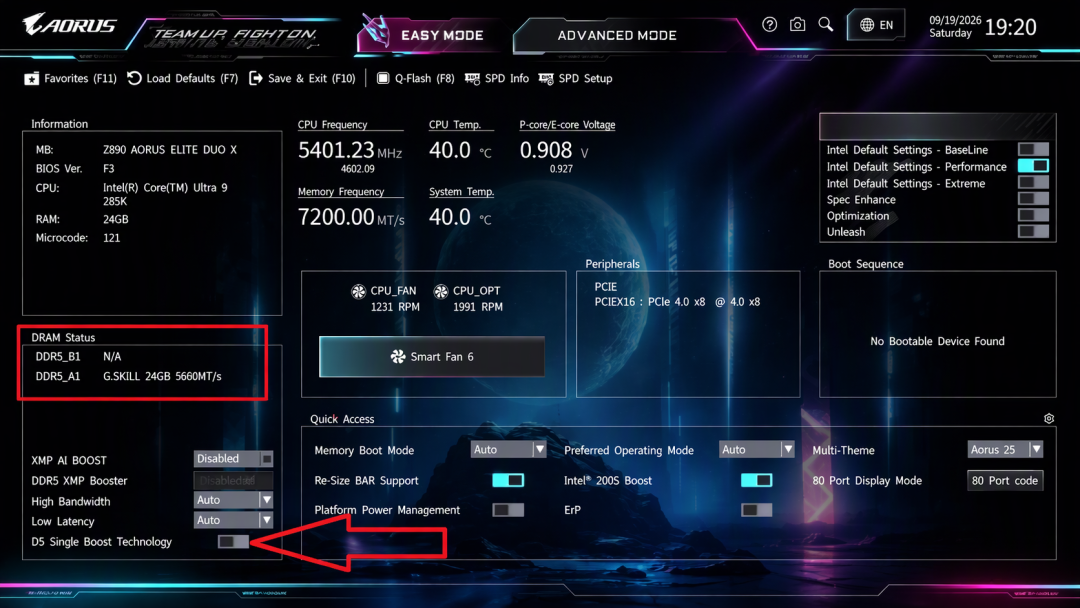1080x608 pixels.
Task: Open the search magnifier icon
Action: pos(825,25)
